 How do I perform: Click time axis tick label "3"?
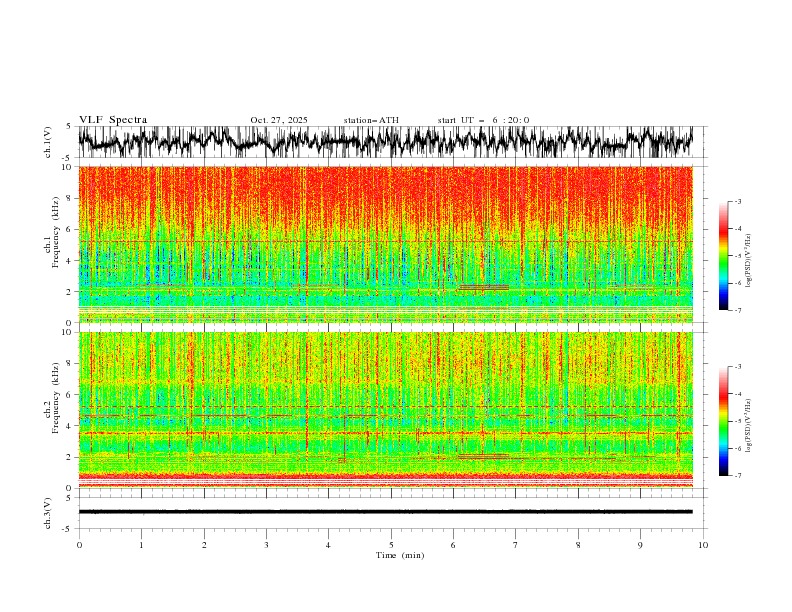pos(266,545)
